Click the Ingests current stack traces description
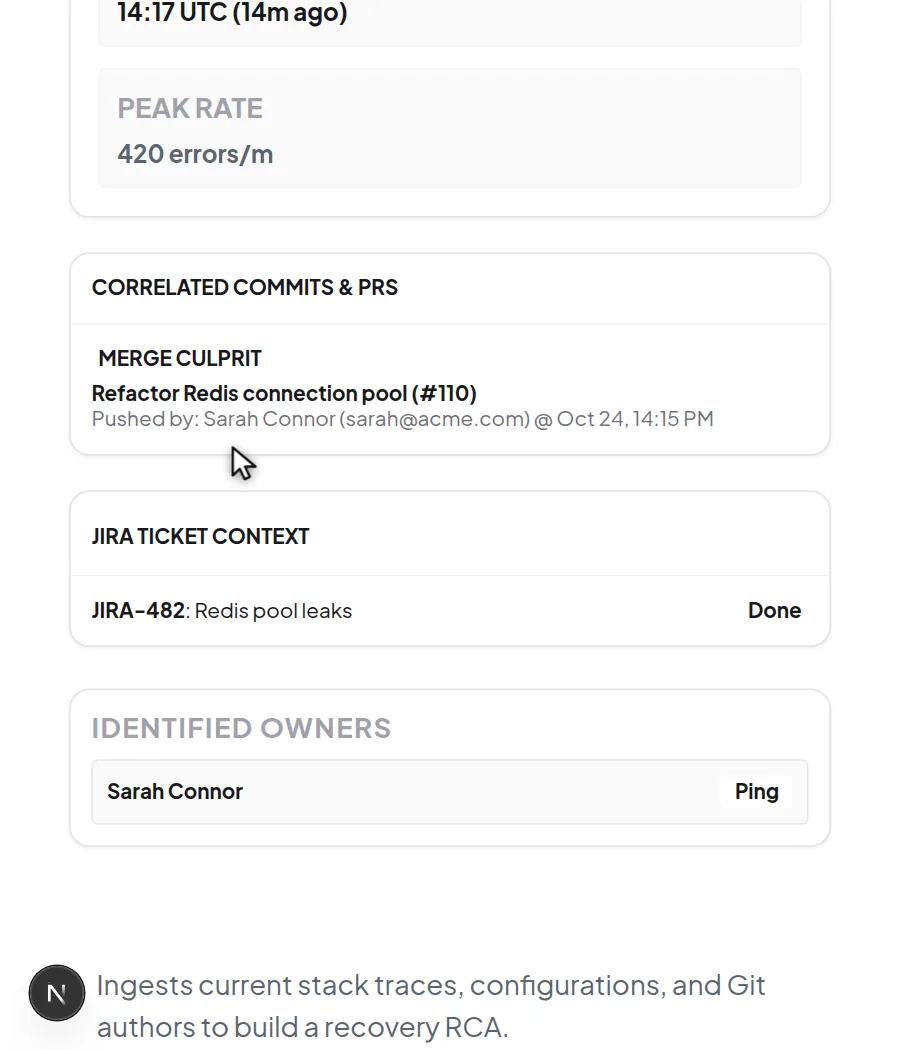The width and height of the screenshot is (900, 1050). [x=431, y=1006]
